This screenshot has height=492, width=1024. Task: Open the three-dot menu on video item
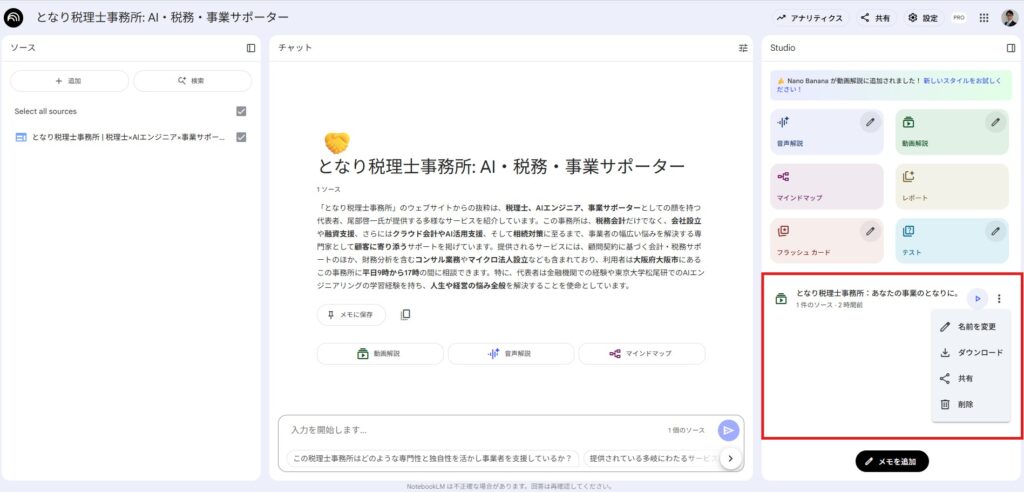click(x=1000, y=298)
